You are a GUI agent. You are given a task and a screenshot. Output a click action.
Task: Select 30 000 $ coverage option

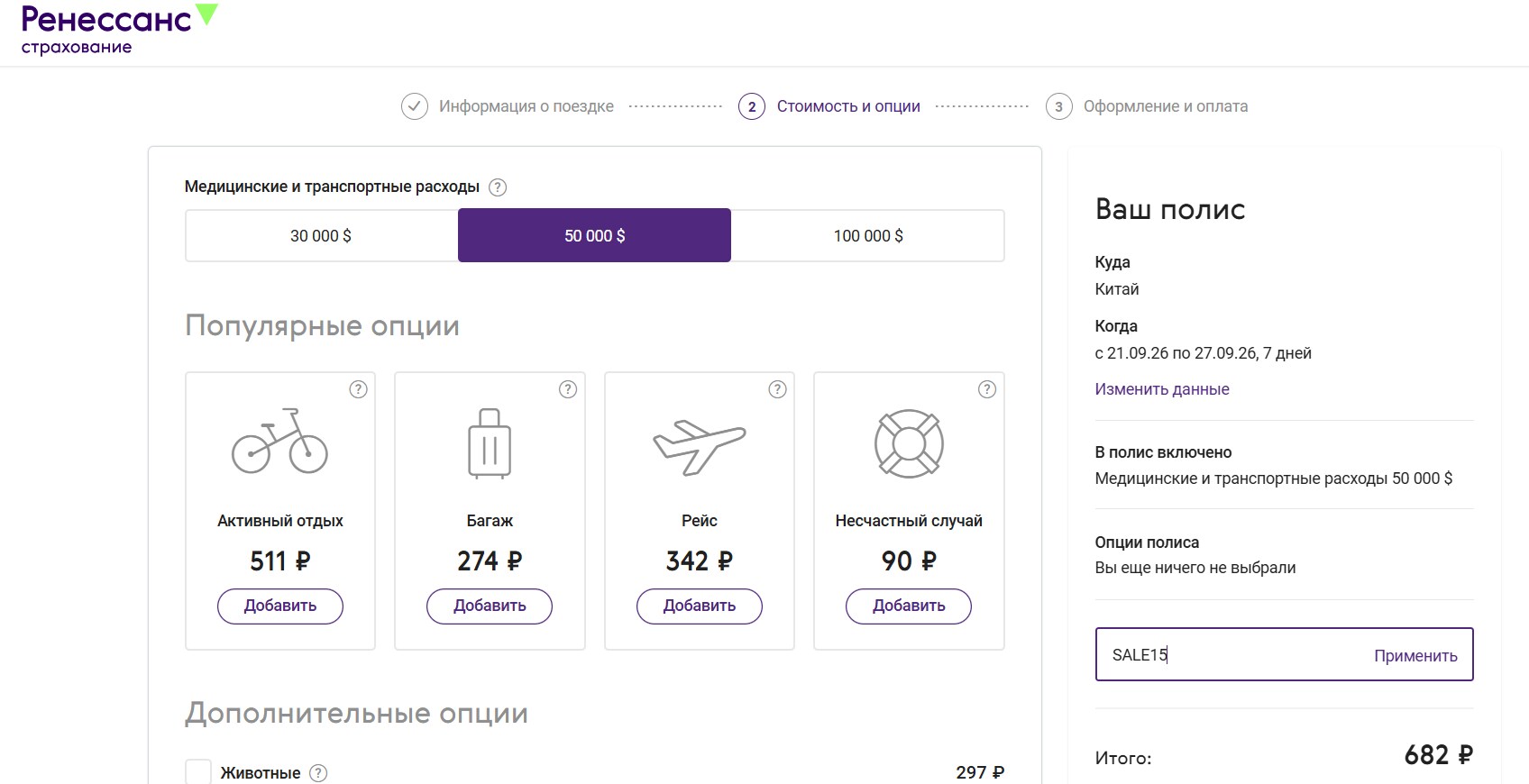(321, 235)
